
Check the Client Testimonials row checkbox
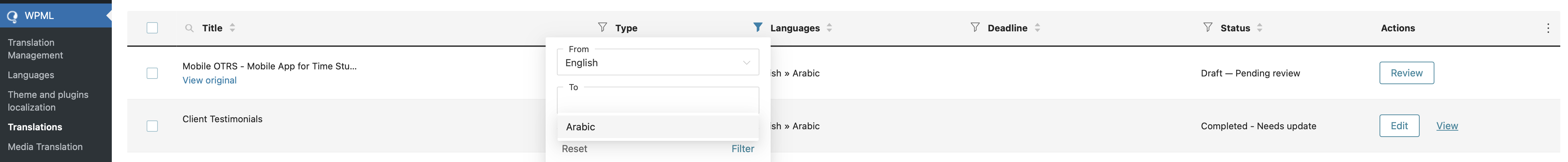click(152, 126)
